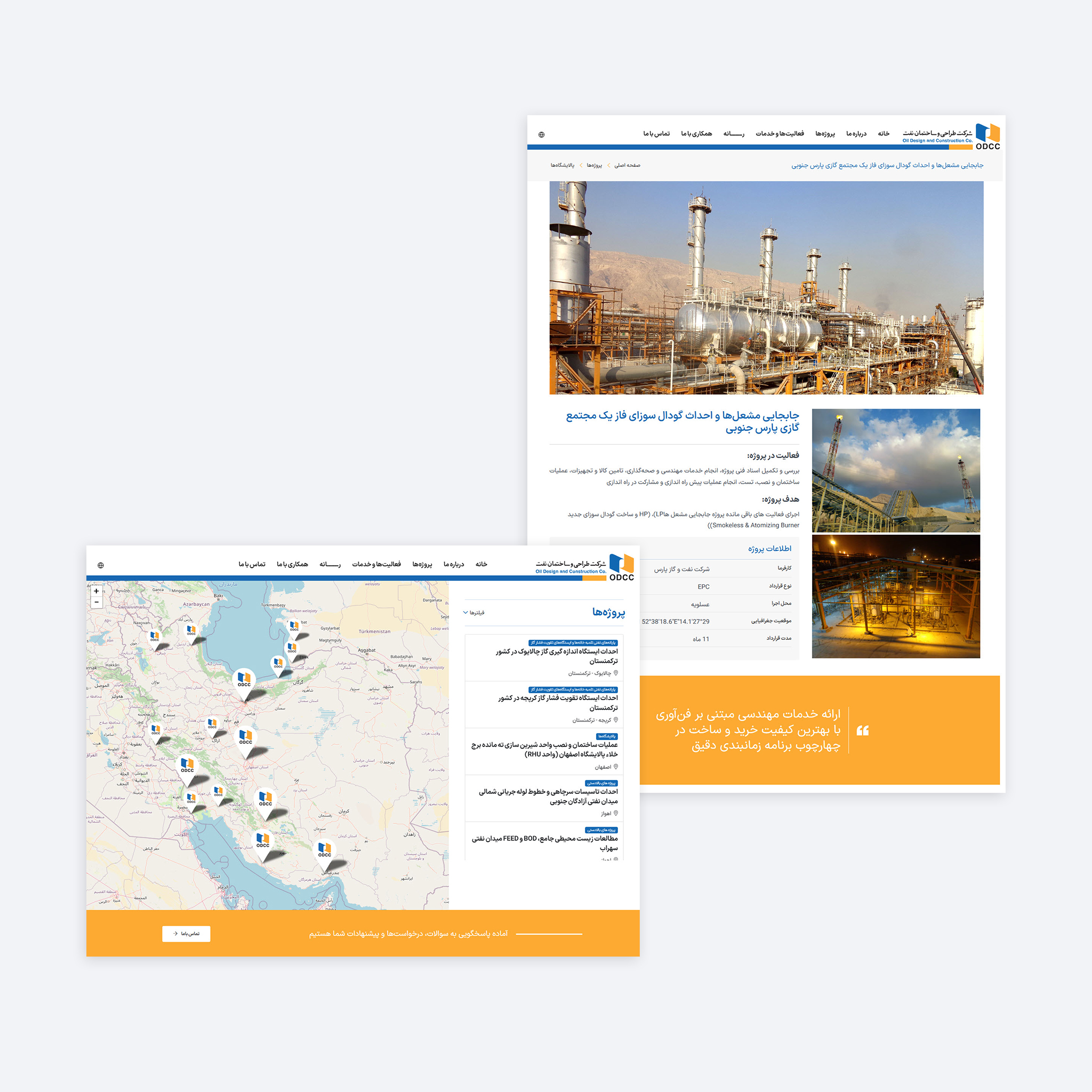Click پالایشگاه‌ها breadcrumb on detail page

[x=563, y=166]
